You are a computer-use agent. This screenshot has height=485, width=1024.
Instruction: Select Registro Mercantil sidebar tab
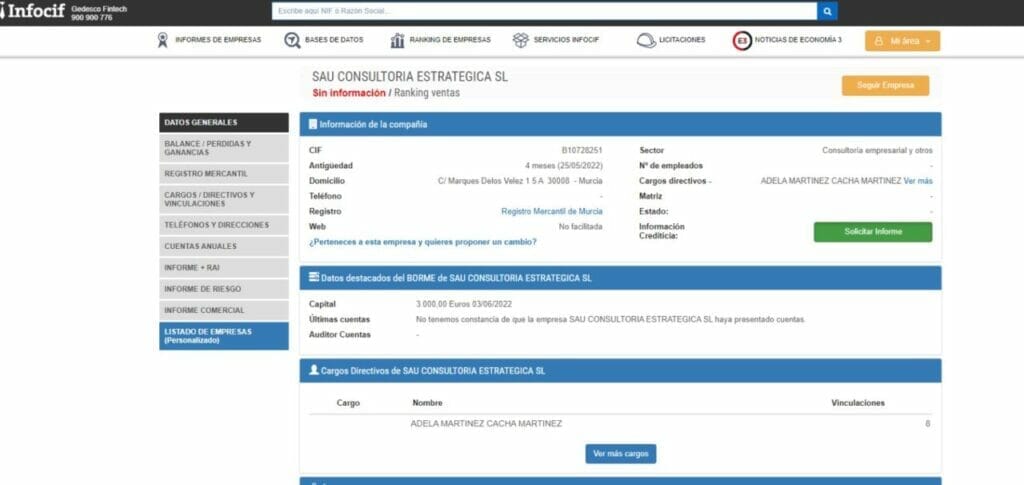tap(223, 174)
